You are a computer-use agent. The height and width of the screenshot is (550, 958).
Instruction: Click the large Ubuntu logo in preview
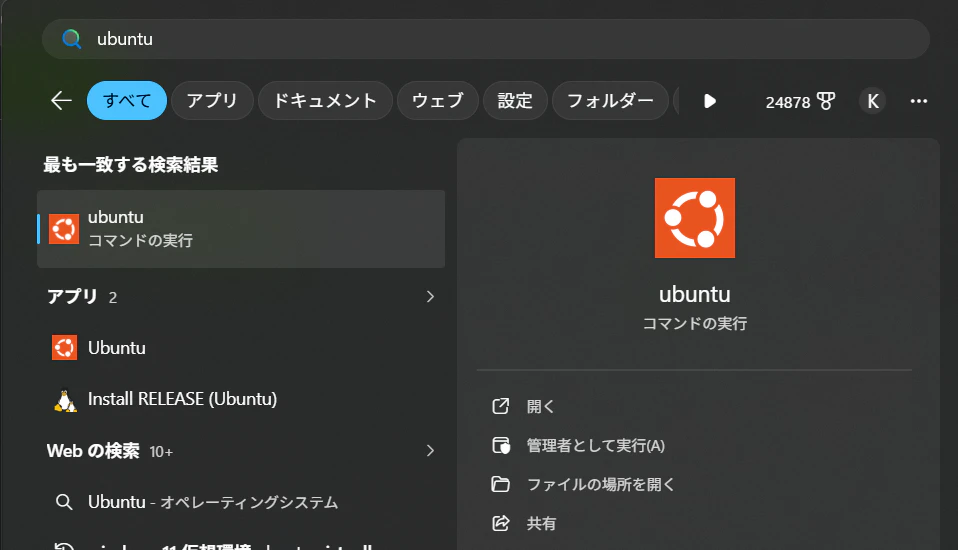point(695,218)
